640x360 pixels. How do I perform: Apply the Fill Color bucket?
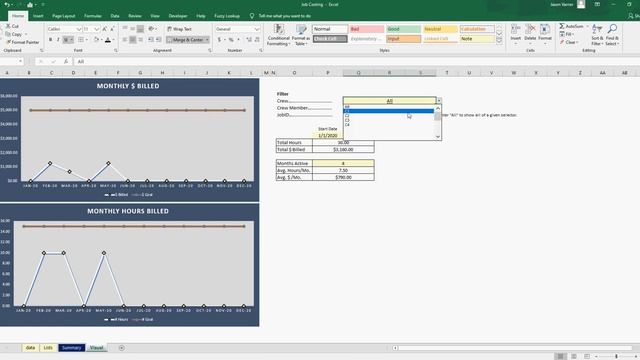click(x=96, y=40)
